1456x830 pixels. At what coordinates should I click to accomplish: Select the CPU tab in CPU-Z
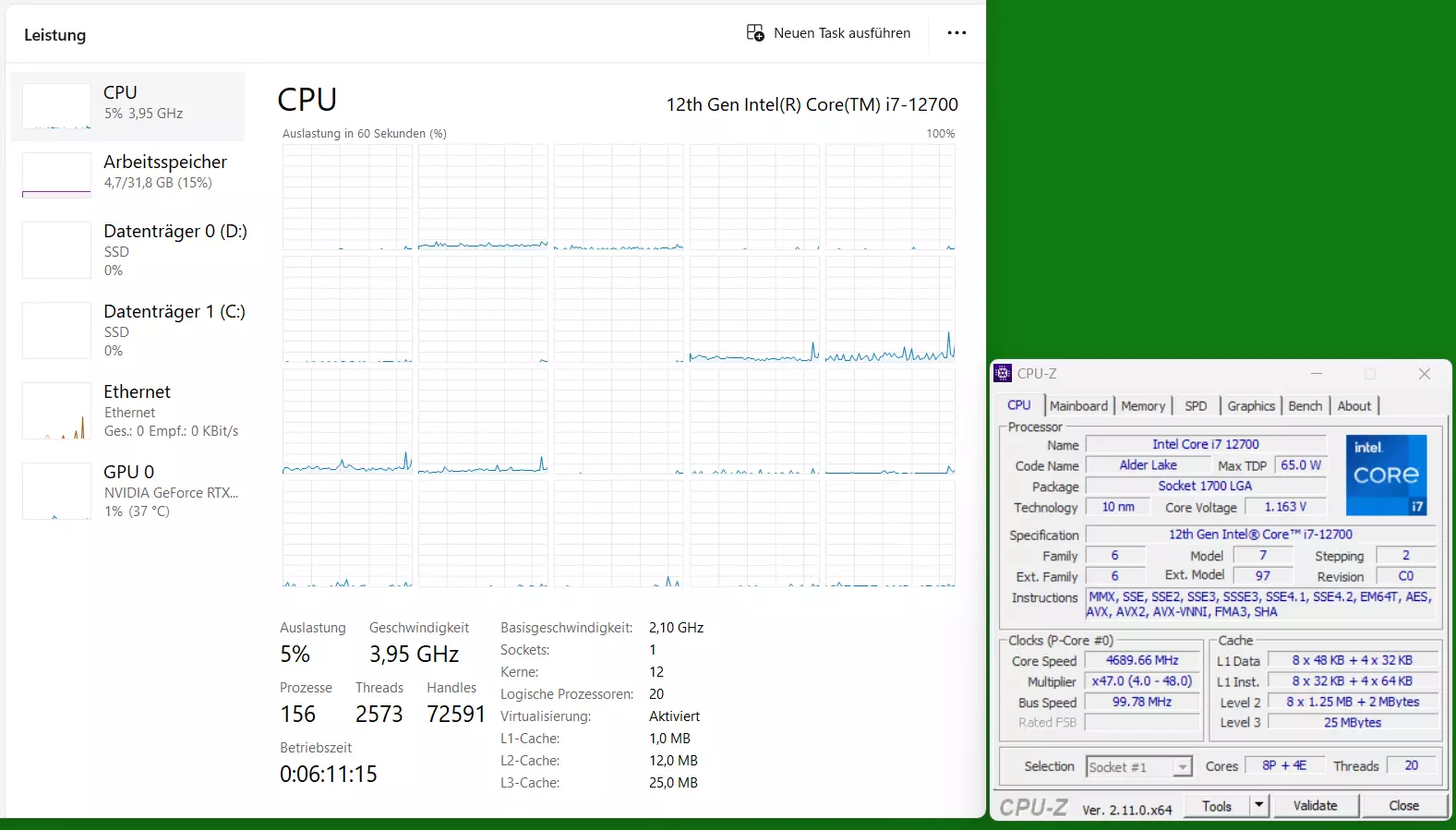tap(1019, 404)
